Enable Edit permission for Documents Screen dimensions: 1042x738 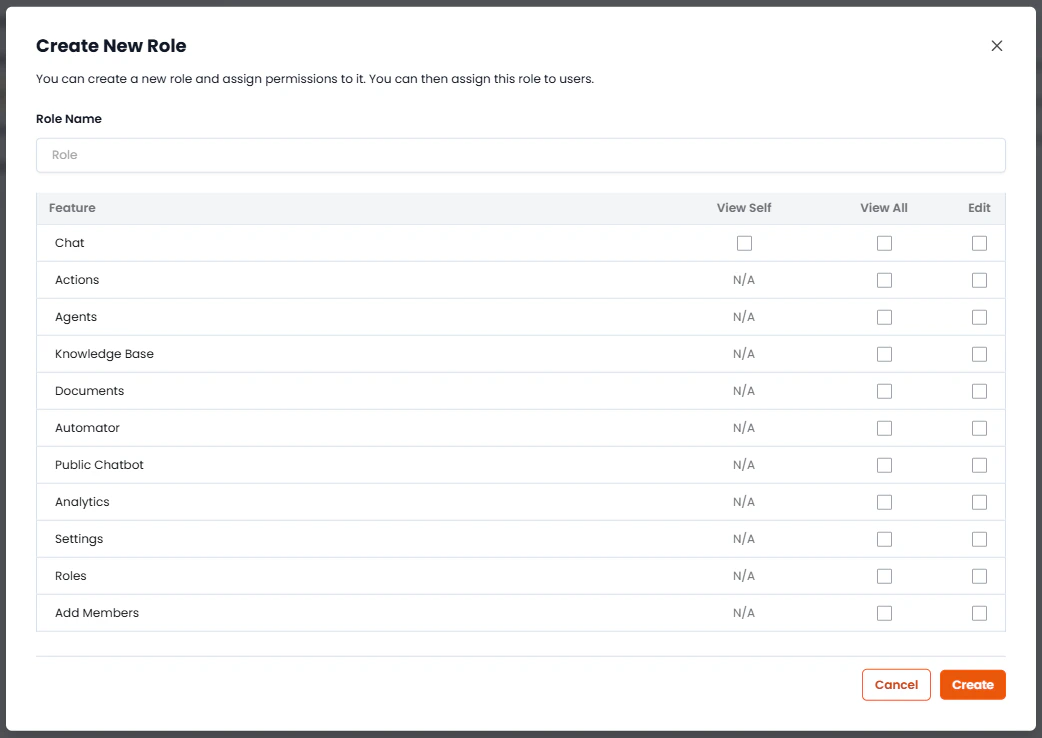[x=979, y=391]
